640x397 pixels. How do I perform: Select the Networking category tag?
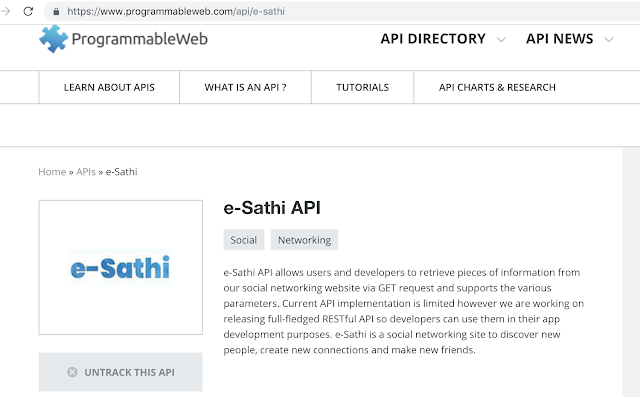[304, 240]
